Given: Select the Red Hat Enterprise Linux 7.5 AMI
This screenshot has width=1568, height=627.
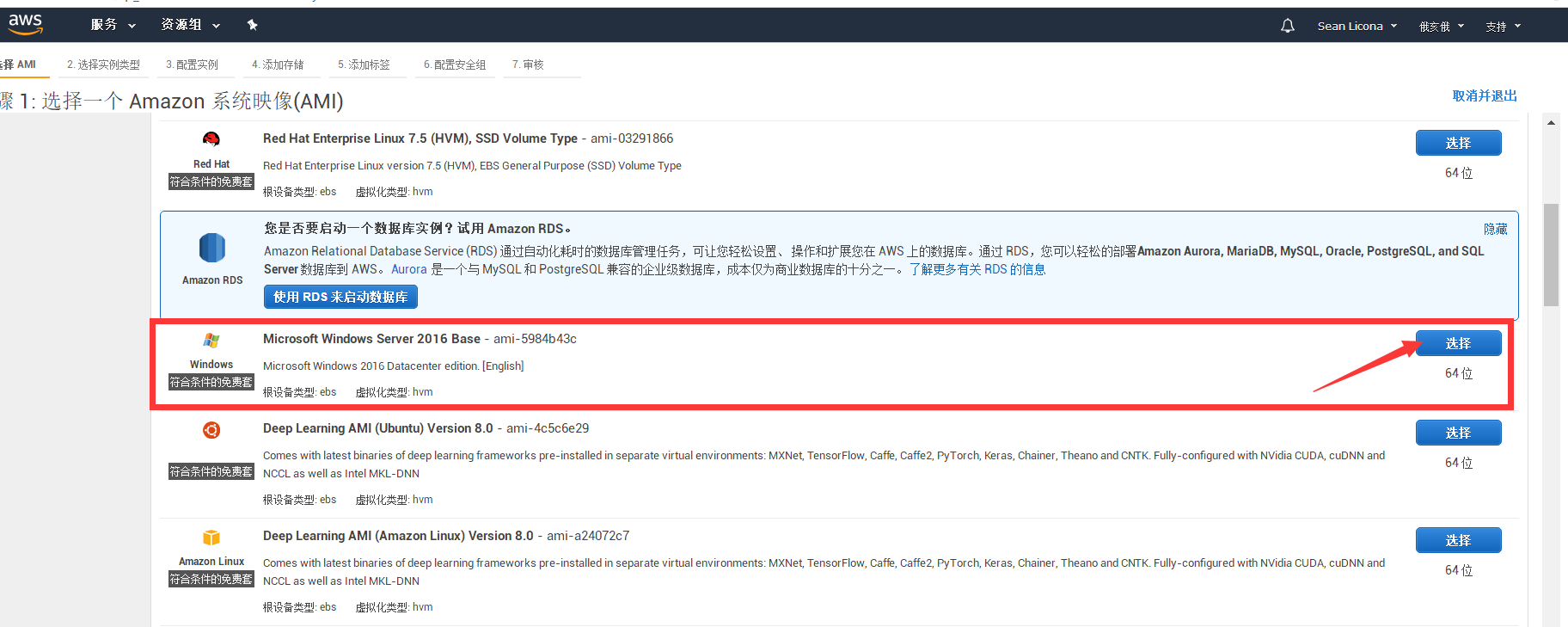Looking at the screenshot, I should coord(1458,143).
